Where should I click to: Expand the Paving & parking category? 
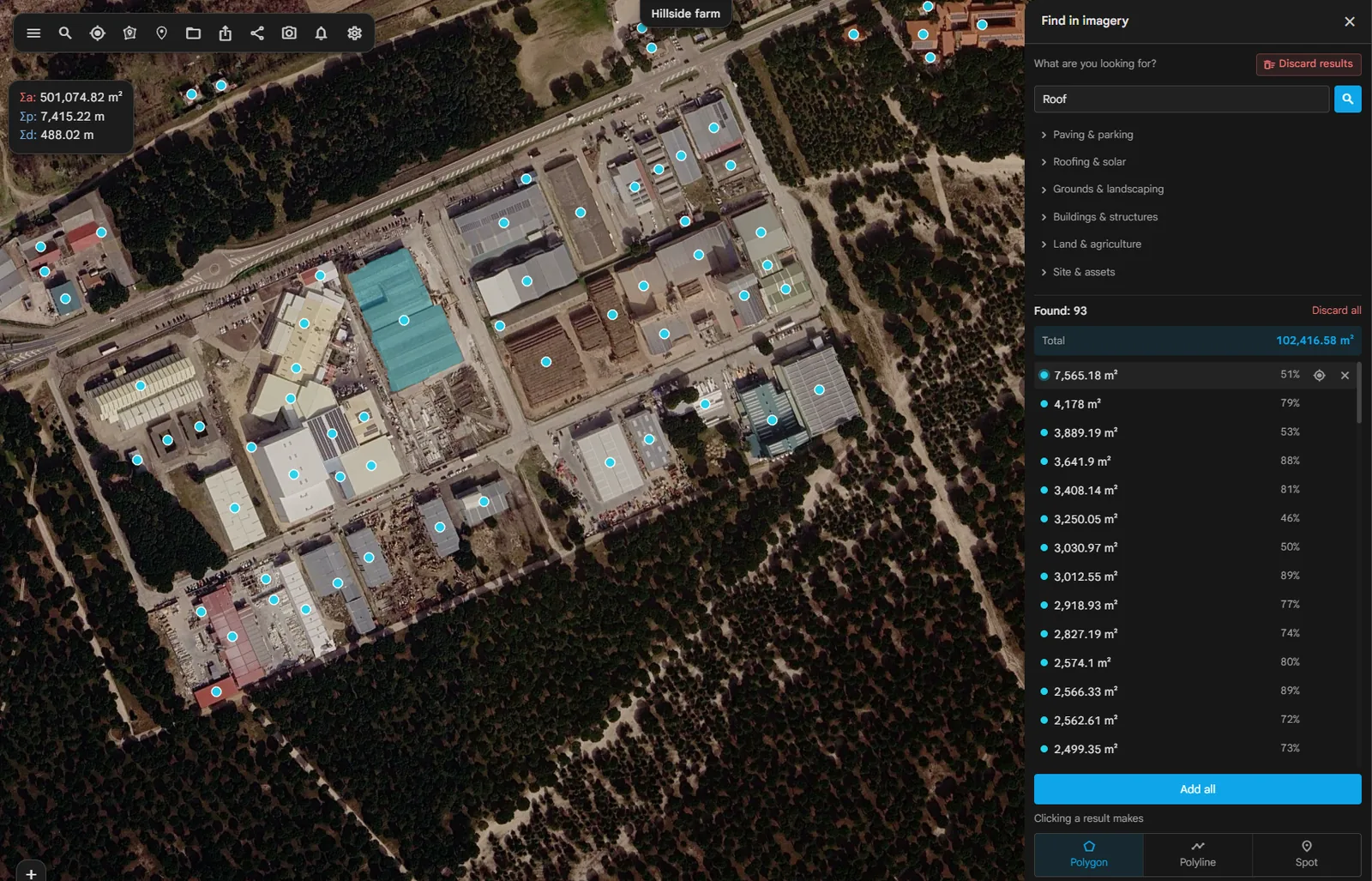coord(1086,135)
